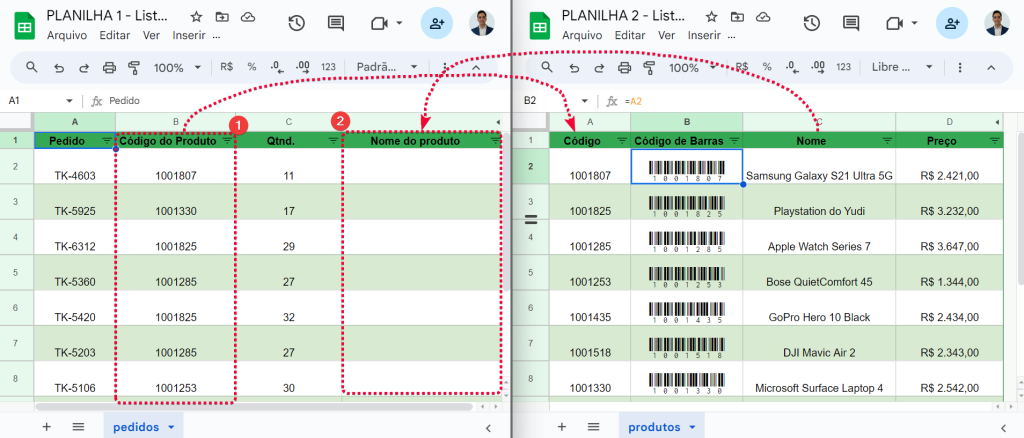This screenshot has height=438, width=1024.
Task: Star the PLANILHA 2 document
Action: (711, 17)
